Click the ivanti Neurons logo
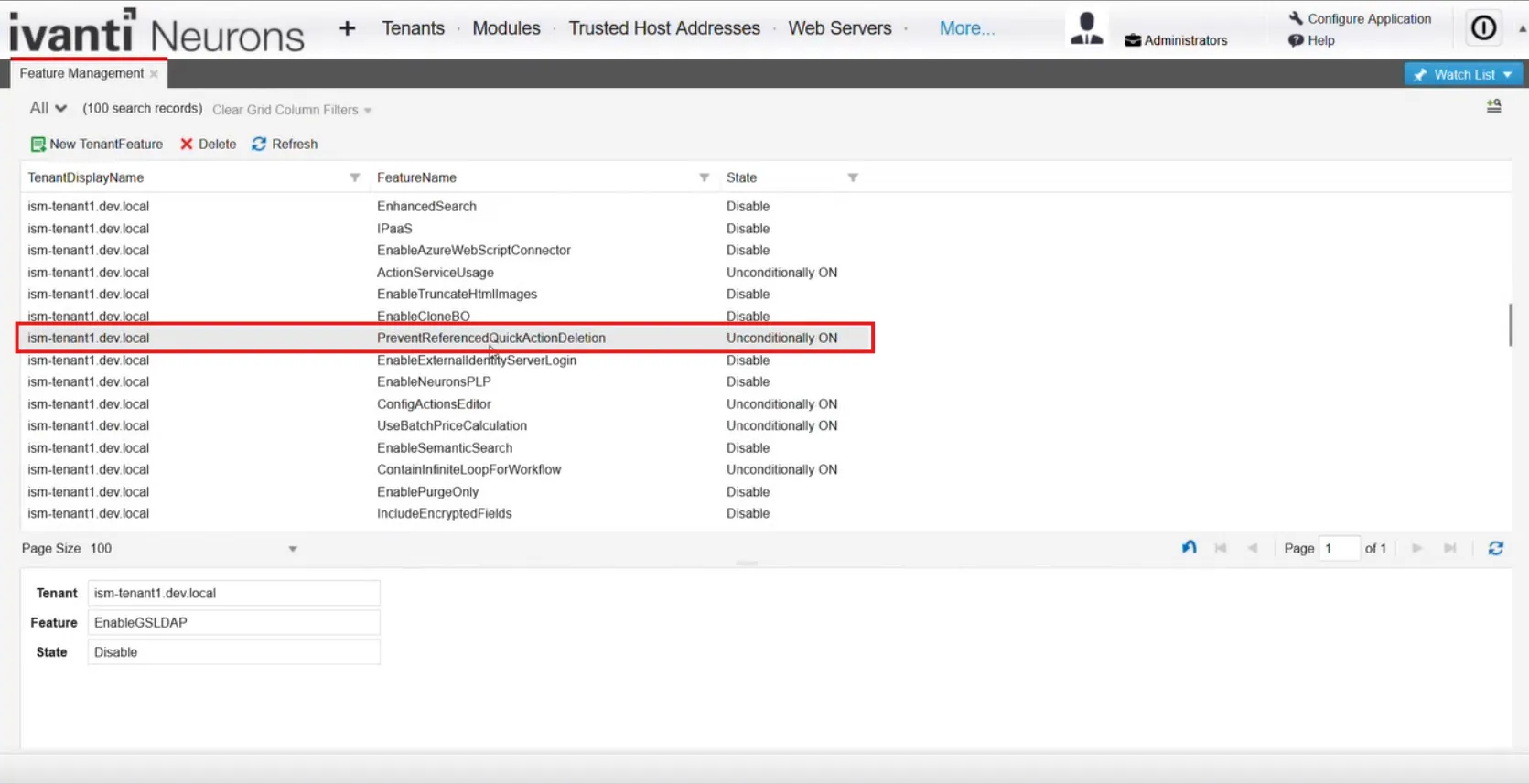This screenshot has width=1529, height=784. click(156, 31)
